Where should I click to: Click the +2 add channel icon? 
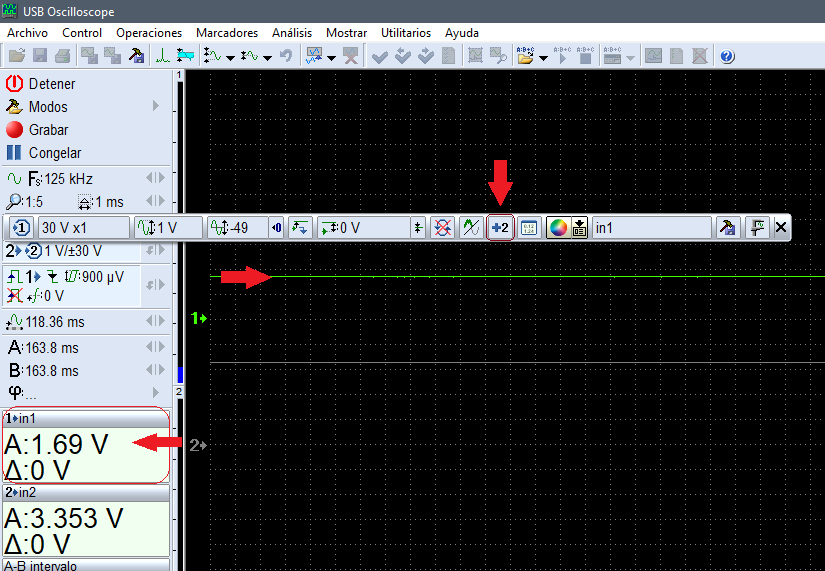(x=500, y=228)
